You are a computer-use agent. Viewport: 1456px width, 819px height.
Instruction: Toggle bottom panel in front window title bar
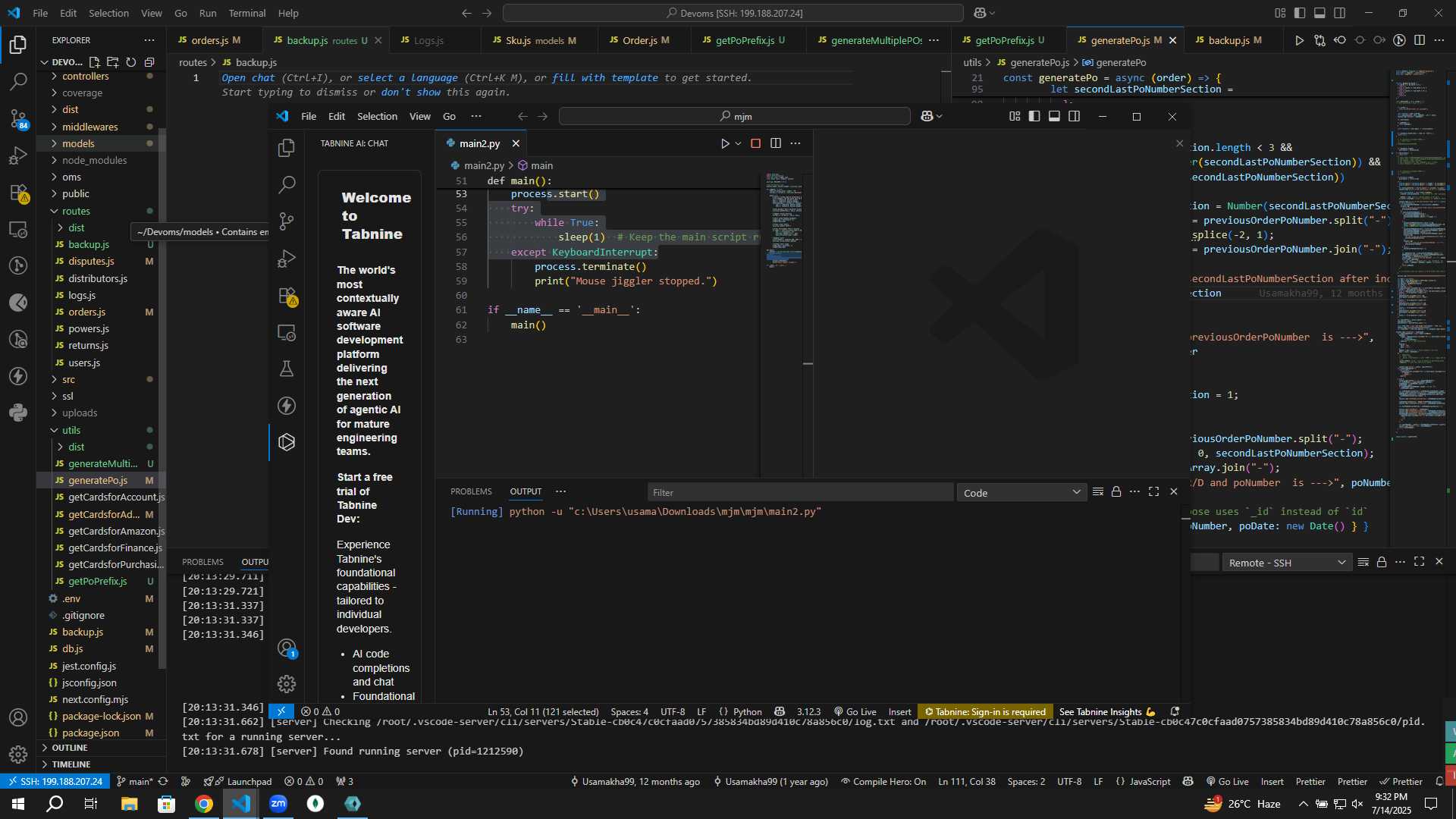(x=1054, y=116)
